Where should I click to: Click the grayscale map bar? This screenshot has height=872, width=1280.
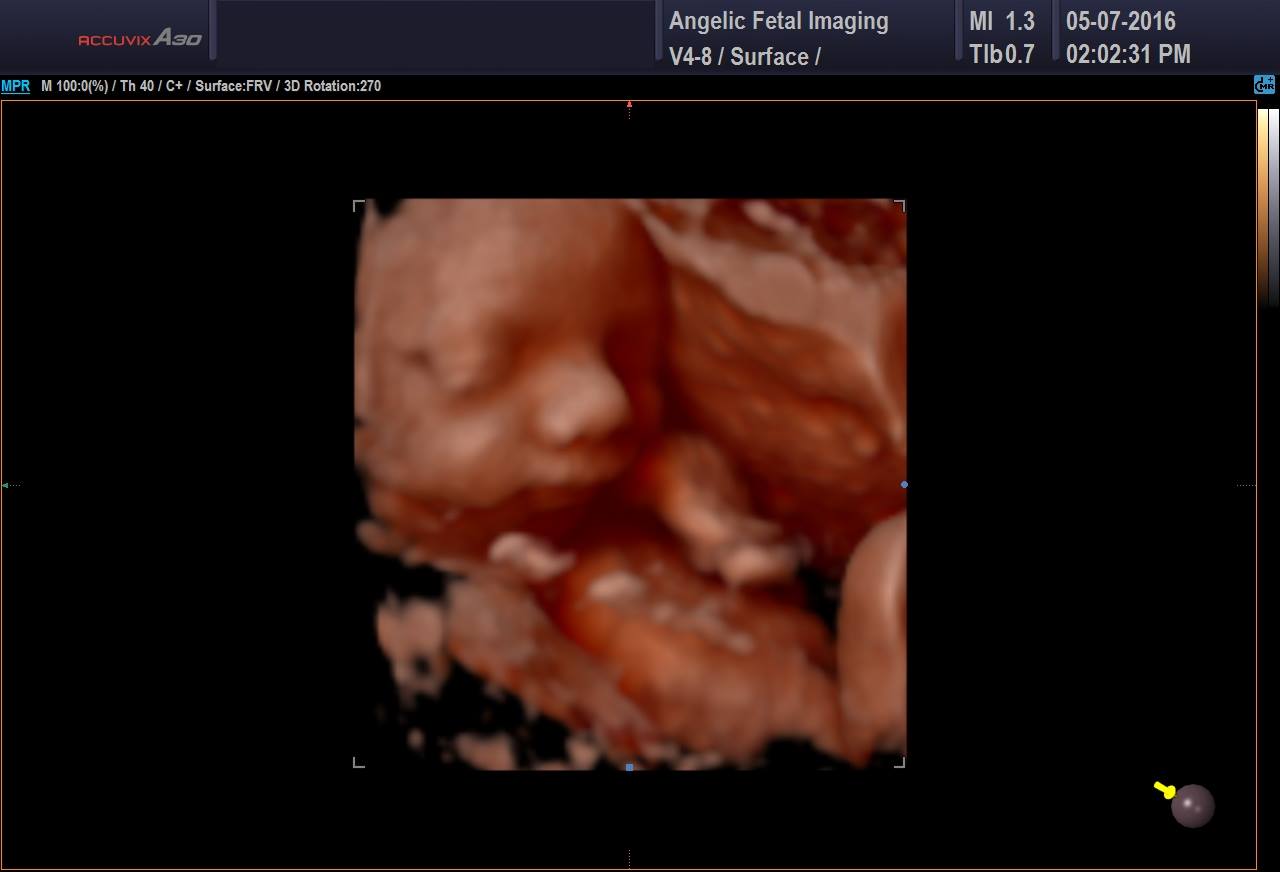[1274, 206]
